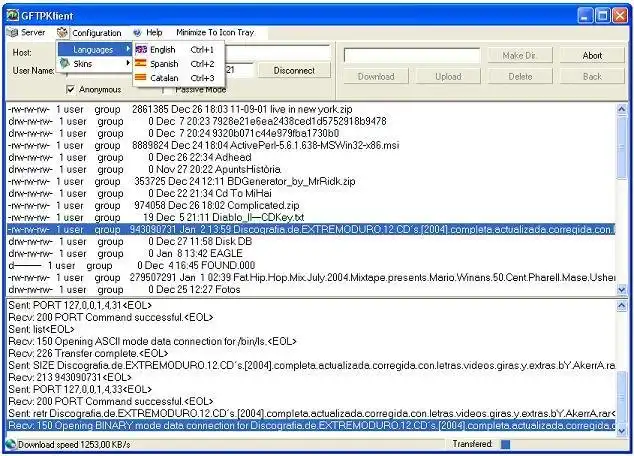Select file '11-09-01 live in new york.zip'
Viewport: 634px width, 456px height.
pyautogui.click(x=311, y=109)
